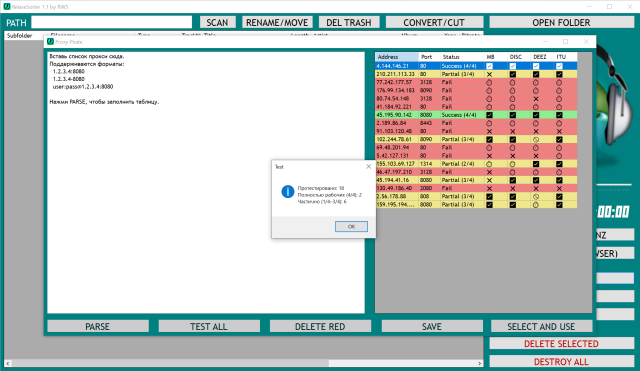Click the OPEN FOLDER button
The width and height of the screenshot is (640, 371).
[562, 22]
